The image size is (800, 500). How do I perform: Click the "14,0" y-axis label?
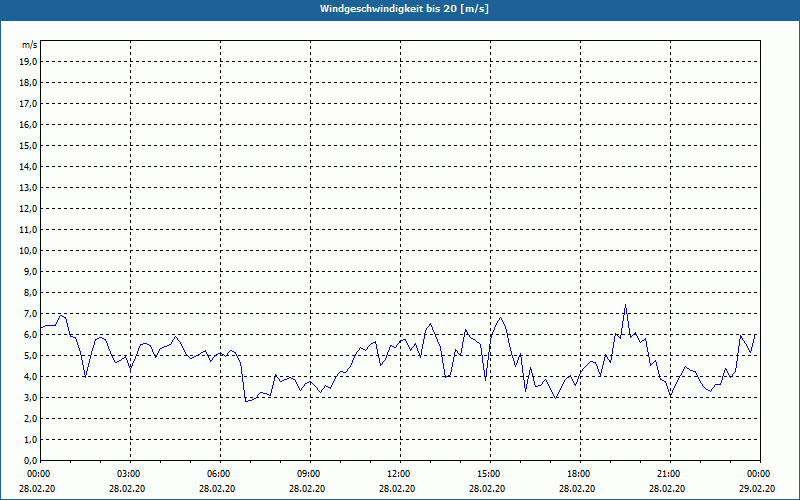point(29,166)
